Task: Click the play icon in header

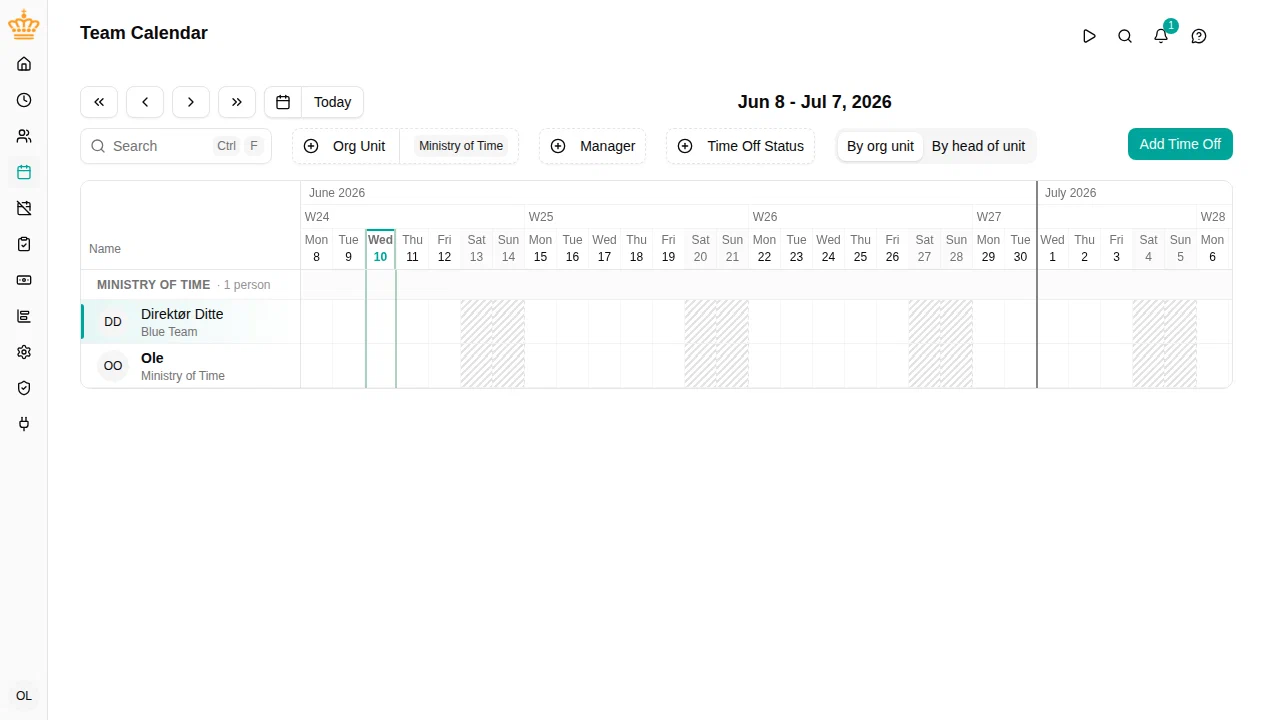Action: click(x=1089, y=36)
